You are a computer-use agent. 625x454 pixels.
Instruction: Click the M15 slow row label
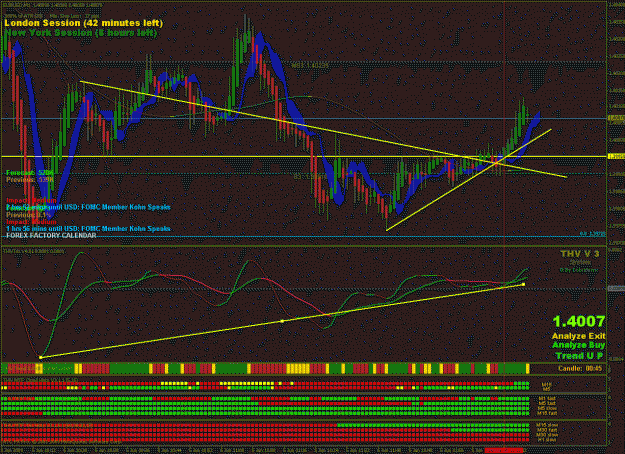pyautogui.click(x=547, y=425)
